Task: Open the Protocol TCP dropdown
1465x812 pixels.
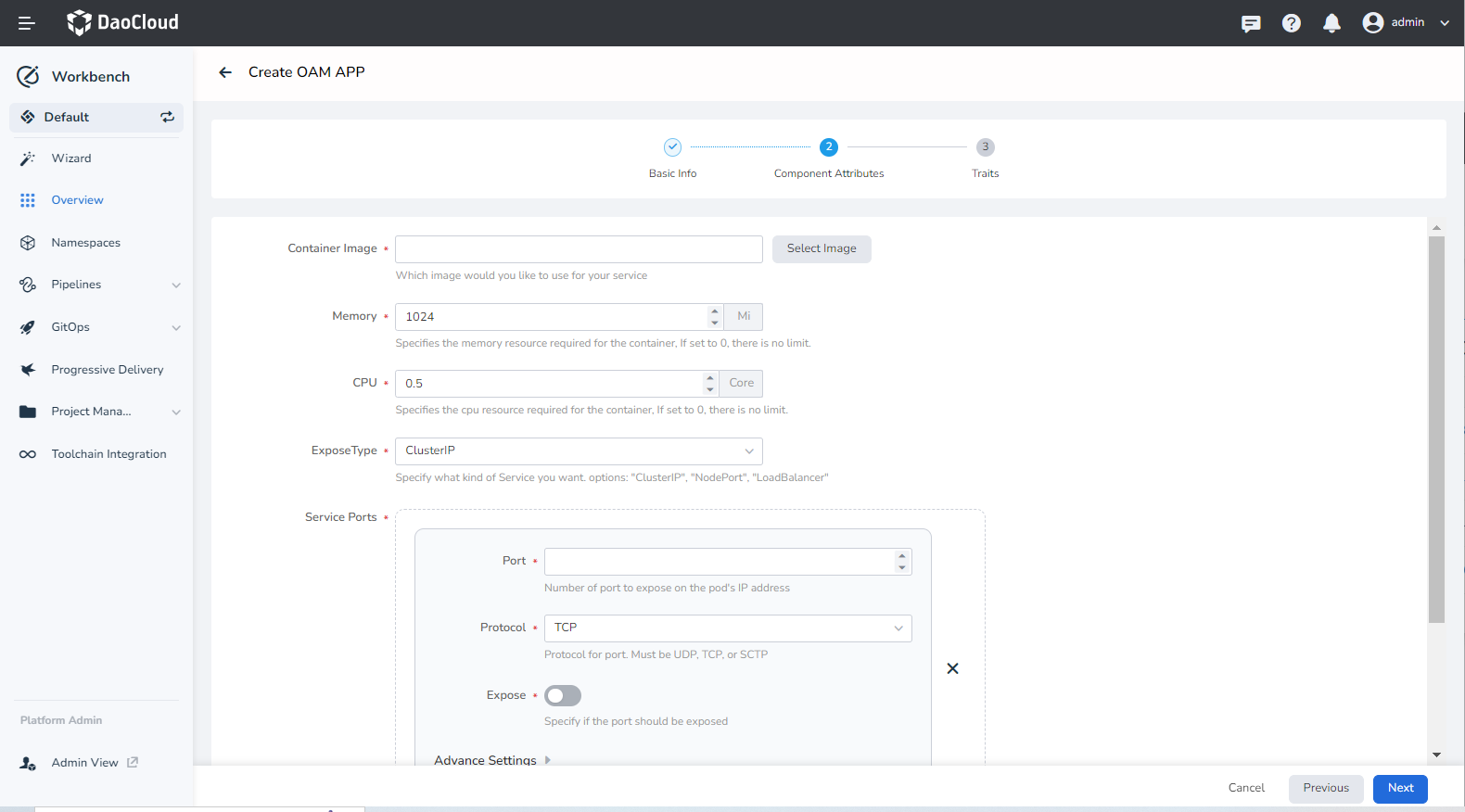Action: coord(727,628)
